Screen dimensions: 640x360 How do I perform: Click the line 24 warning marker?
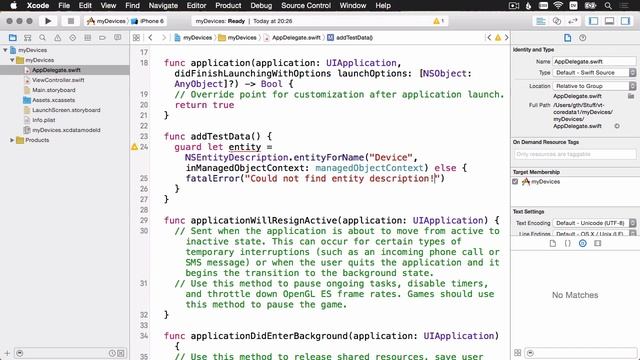coord(134,147)
